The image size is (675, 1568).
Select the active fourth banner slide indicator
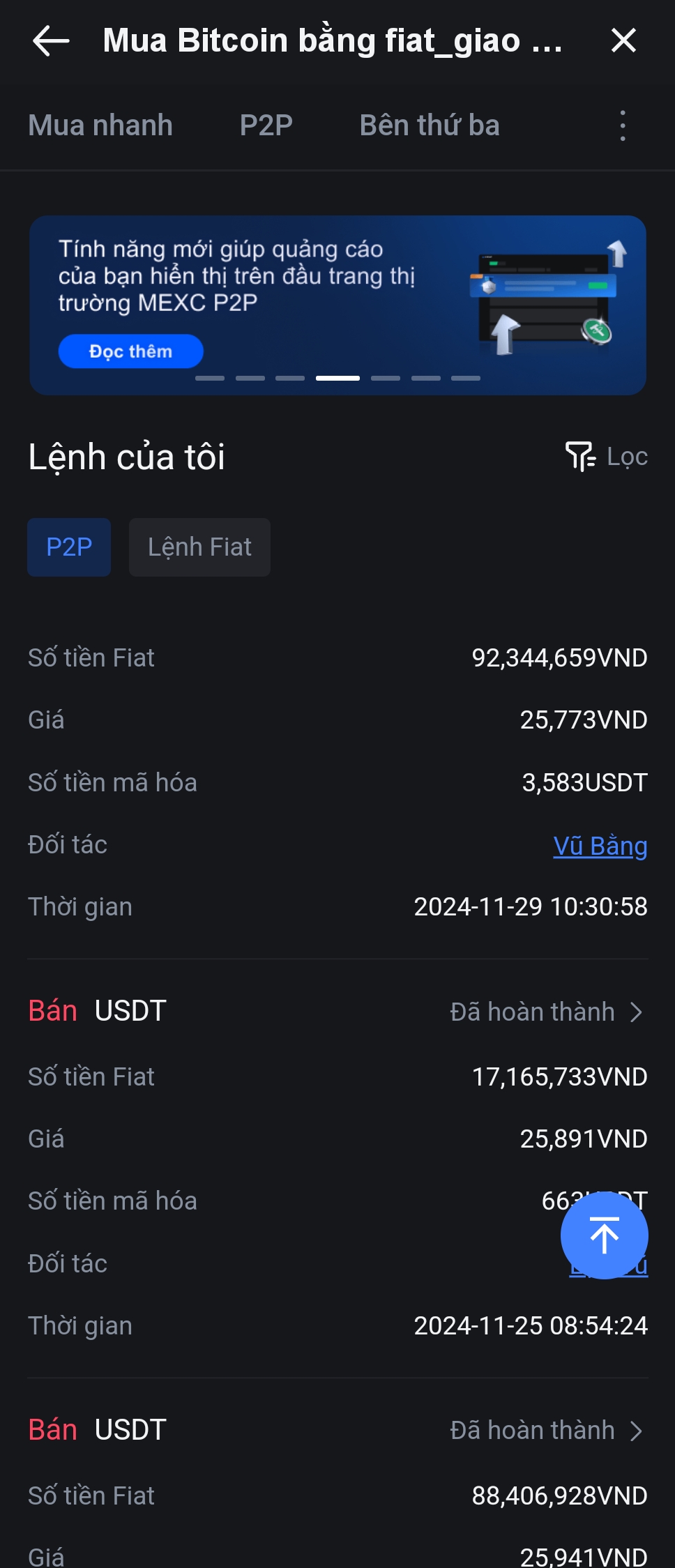point(337,378)
